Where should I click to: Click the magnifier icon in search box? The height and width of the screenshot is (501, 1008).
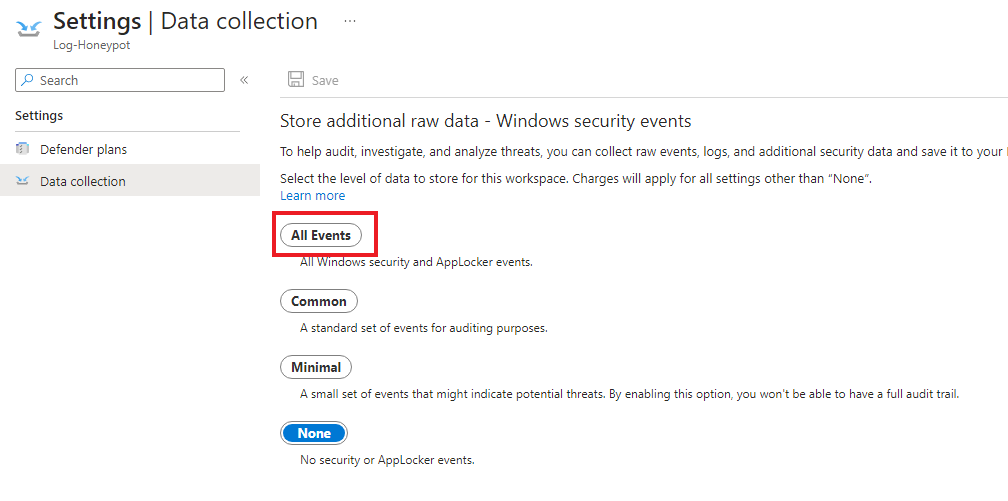click(27, 80)
